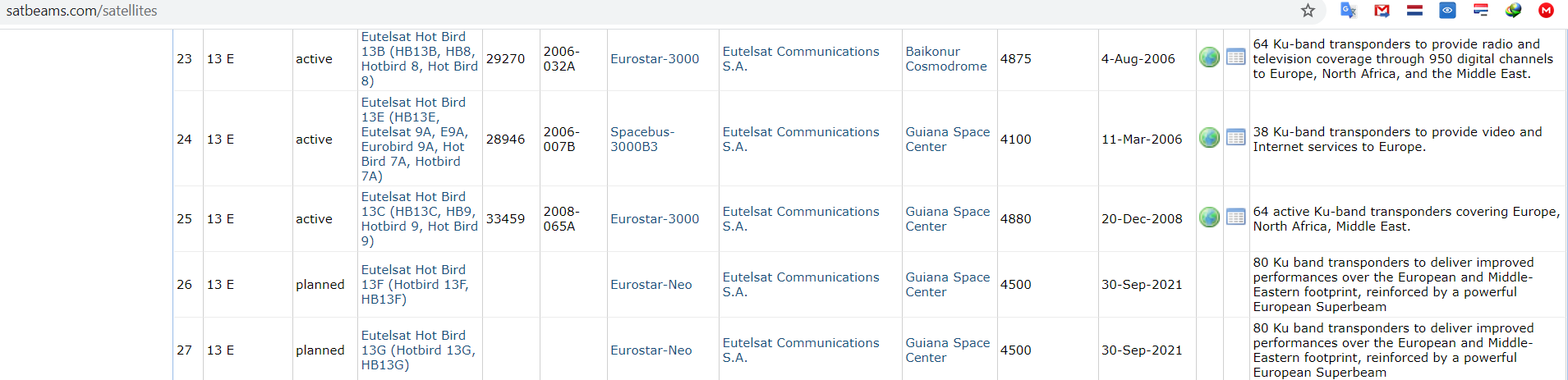Open channel table icon for Hot Bird 13C
Viewport: 1568px width, 380px height.
1235,217
